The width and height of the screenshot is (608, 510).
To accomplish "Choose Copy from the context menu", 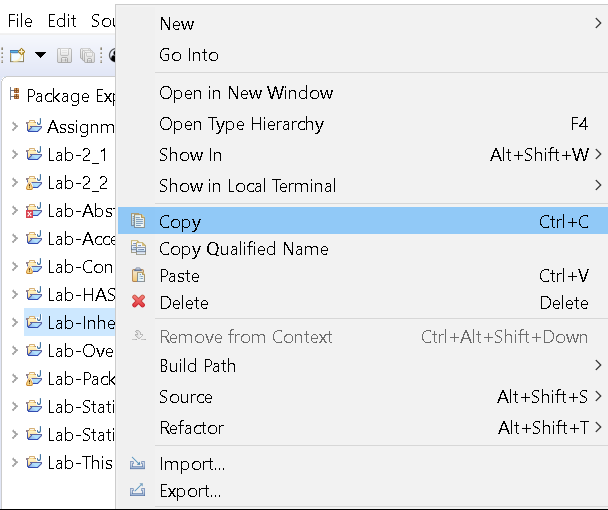I will click(363, 221).
